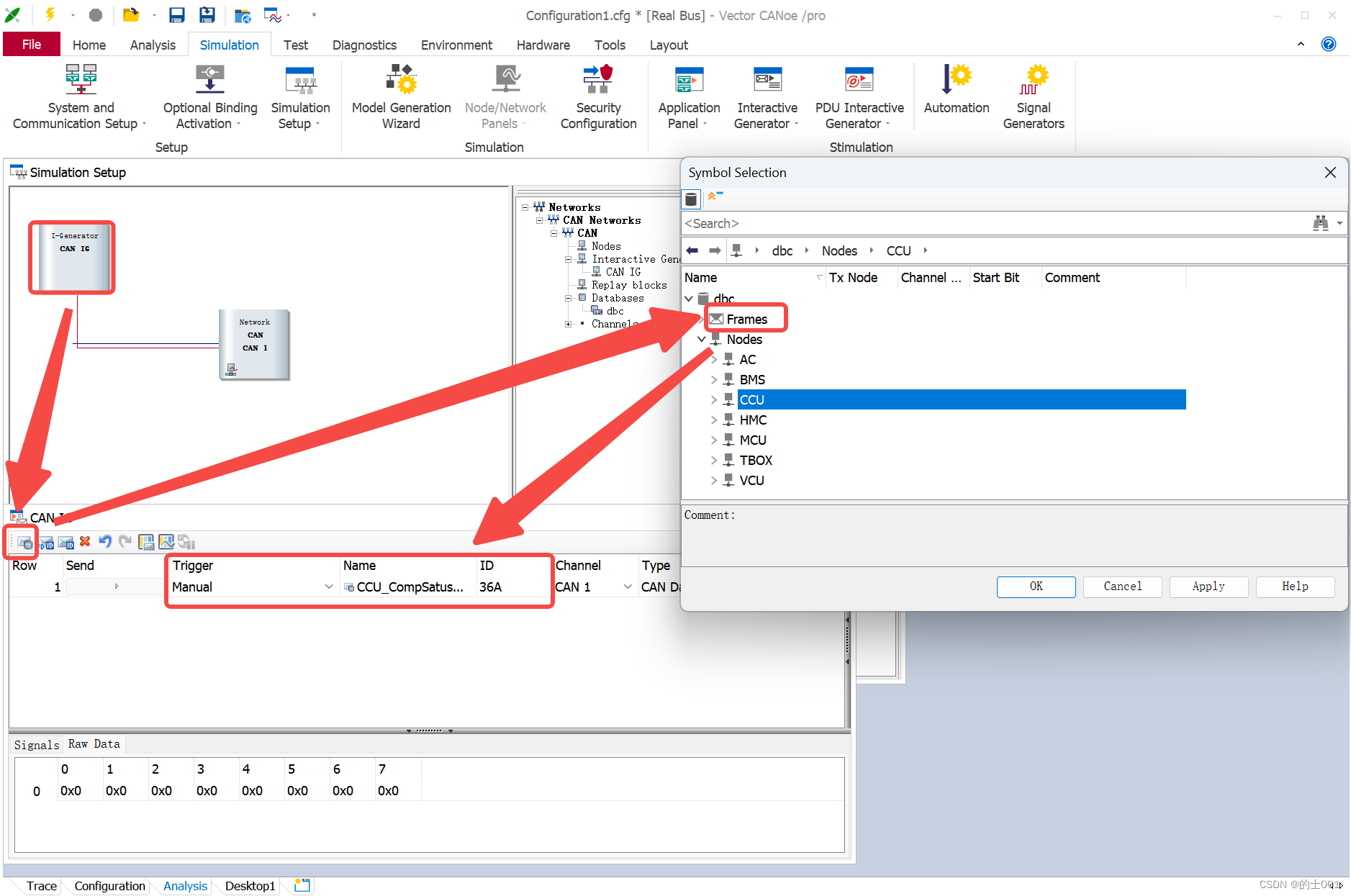Click Apply in Symbol Selection
1351x896 pixels.
(1208, 587)
